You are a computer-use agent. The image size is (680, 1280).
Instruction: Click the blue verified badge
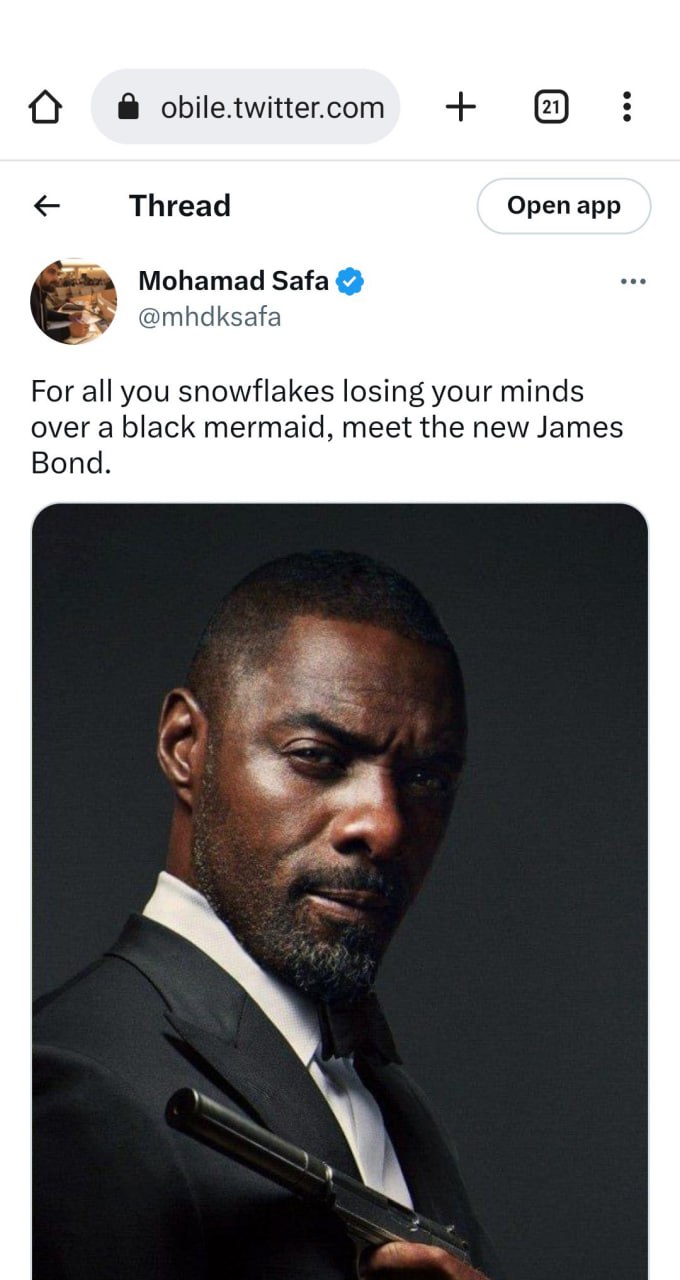[x=349, y=282]
